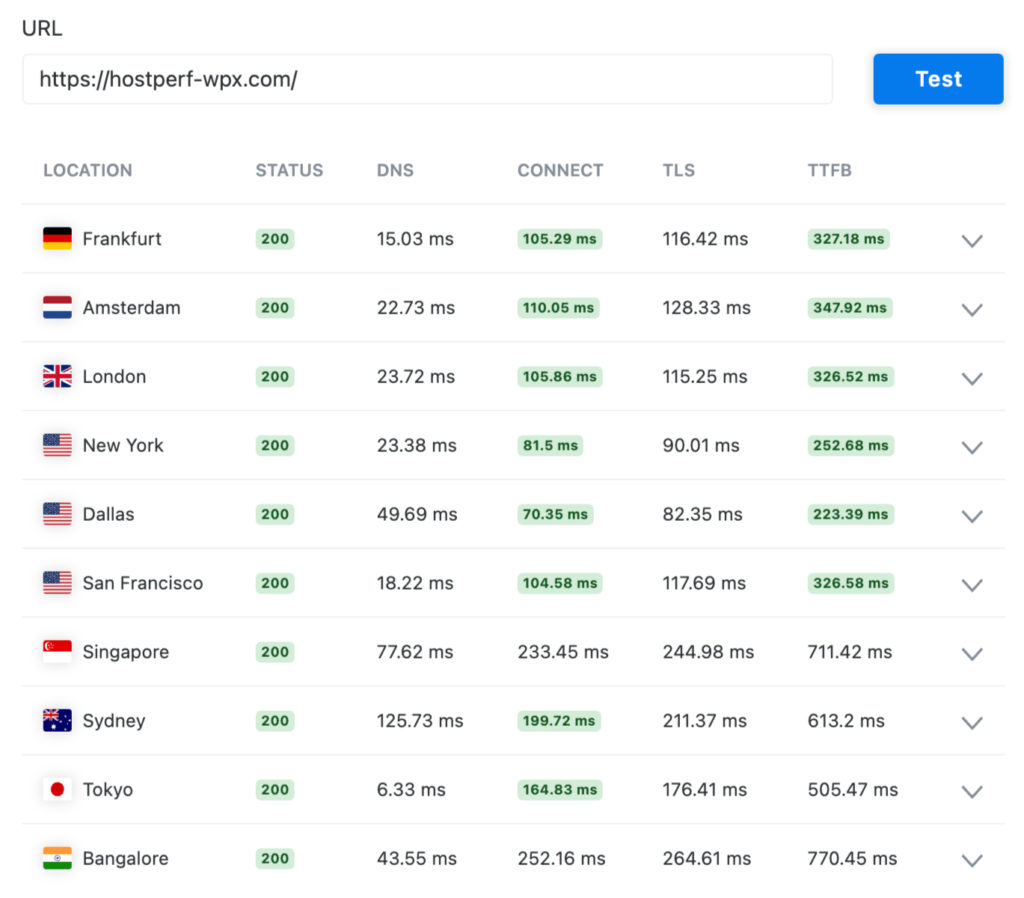Viewport: 1024px width, 898px height.
Task: Click the TLS column header
Action: coord(679,170)
